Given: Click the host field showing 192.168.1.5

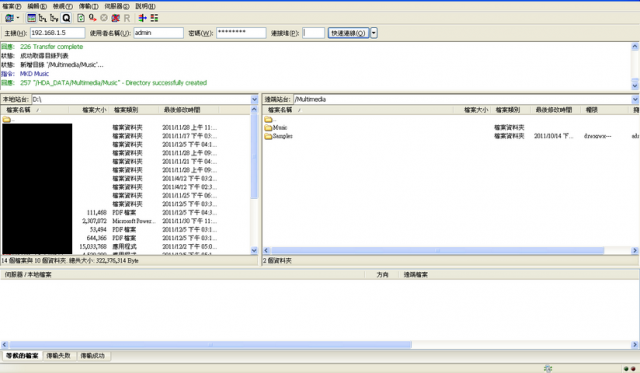Looking at the screenshot, I should point(58,33).
